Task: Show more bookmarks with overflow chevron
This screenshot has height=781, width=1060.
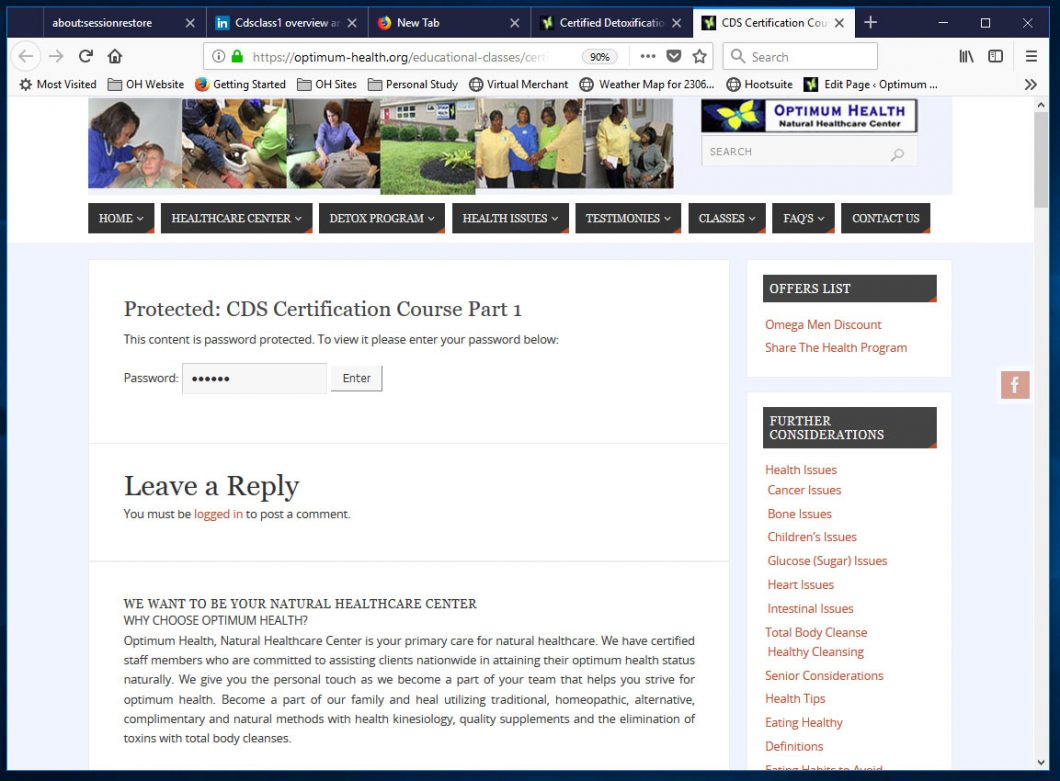Action: 1031,85
